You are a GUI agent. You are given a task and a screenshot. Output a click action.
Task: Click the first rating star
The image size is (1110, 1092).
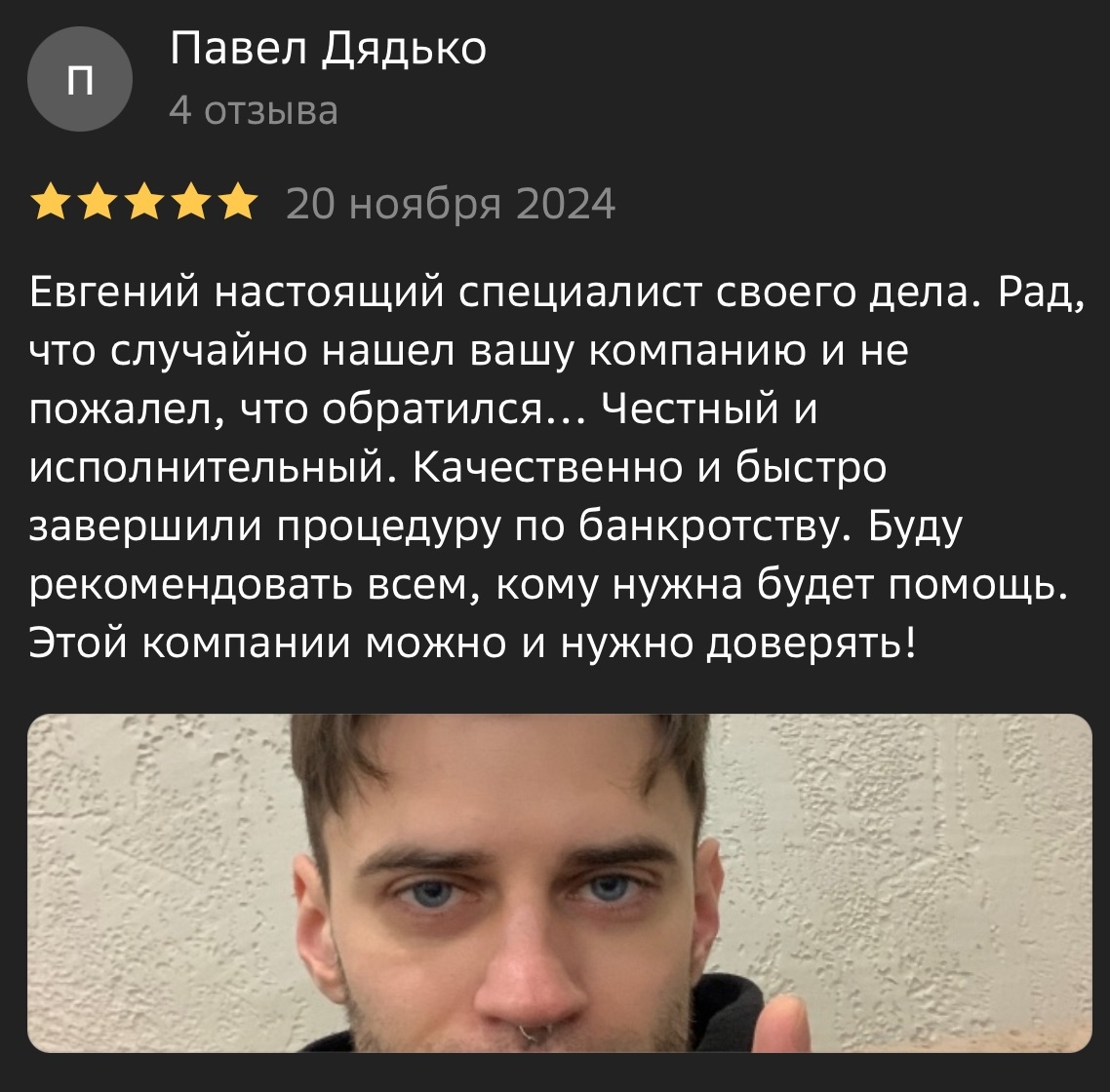point(52,202)
